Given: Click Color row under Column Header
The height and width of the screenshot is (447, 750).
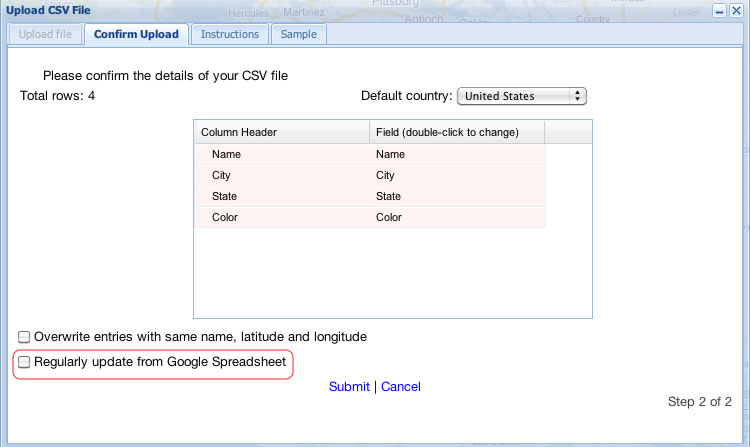Looking at the screenshot, I should coord(281,217).
